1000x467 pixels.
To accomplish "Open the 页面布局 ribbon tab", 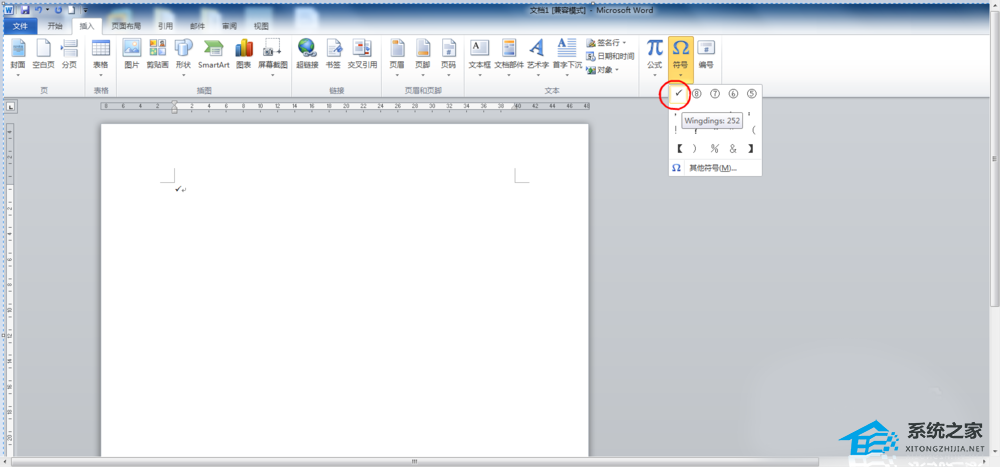I will (126, 26).
